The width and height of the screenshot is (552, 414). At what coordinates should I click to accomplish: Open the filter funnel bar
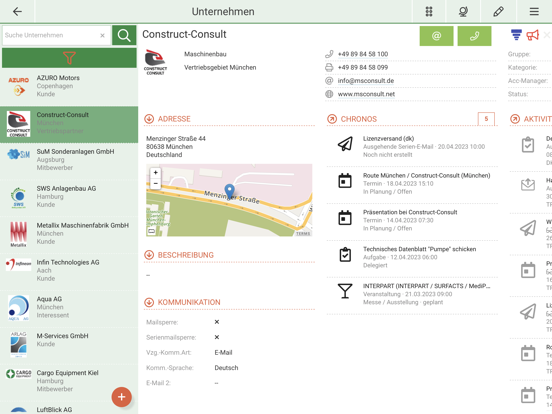69,58
